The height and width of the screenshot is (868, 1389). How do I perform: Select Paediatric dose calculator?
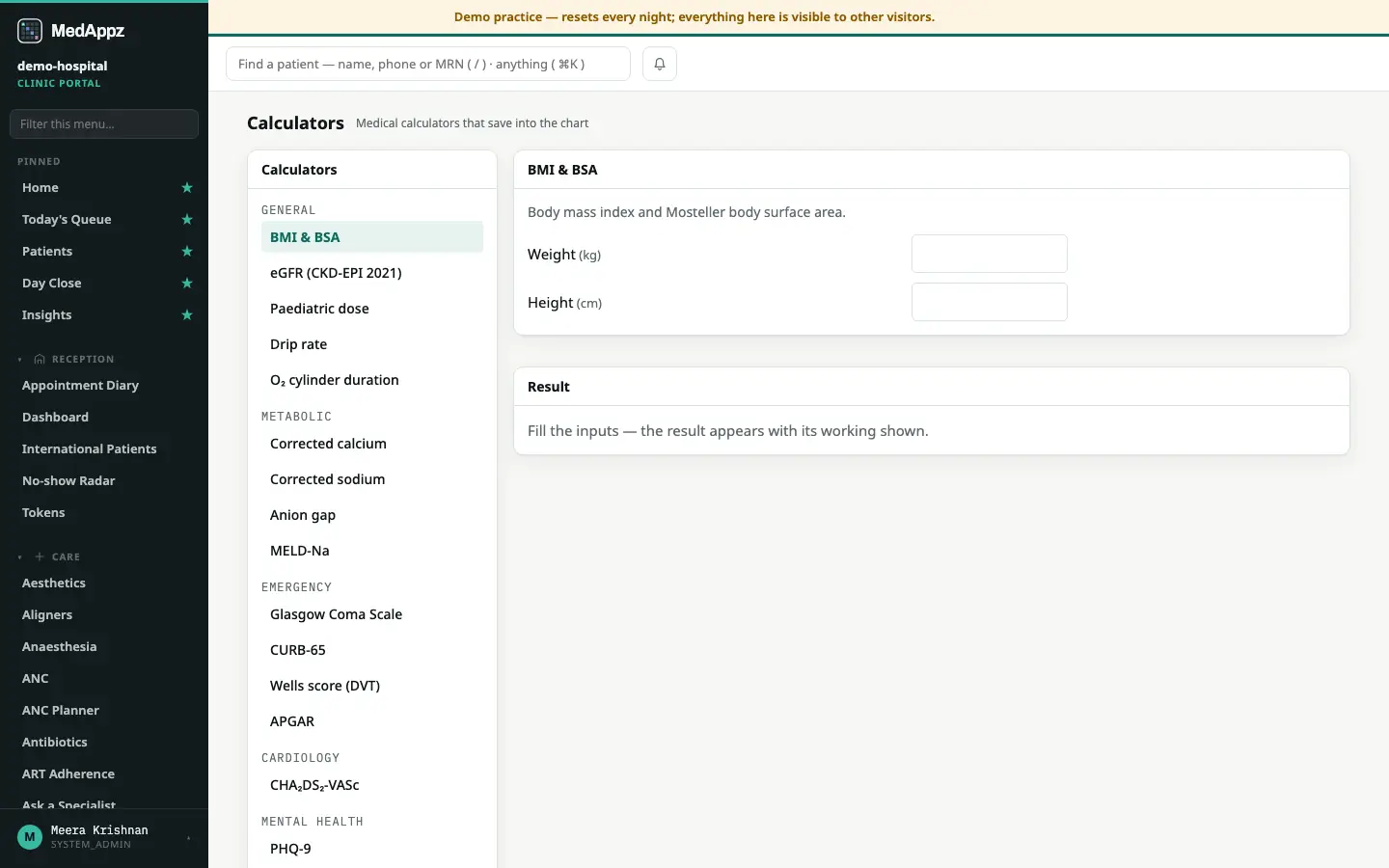[372, 309]
